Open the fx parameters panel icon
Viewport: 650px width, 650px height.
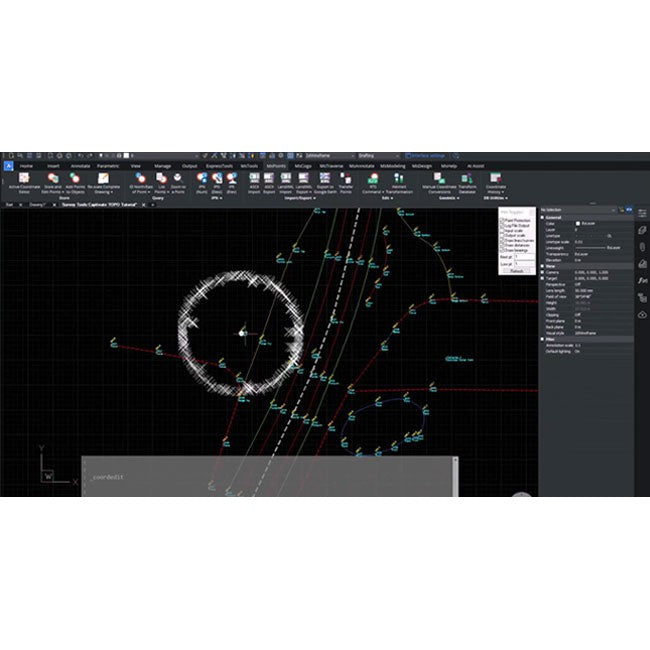[642, 281]
